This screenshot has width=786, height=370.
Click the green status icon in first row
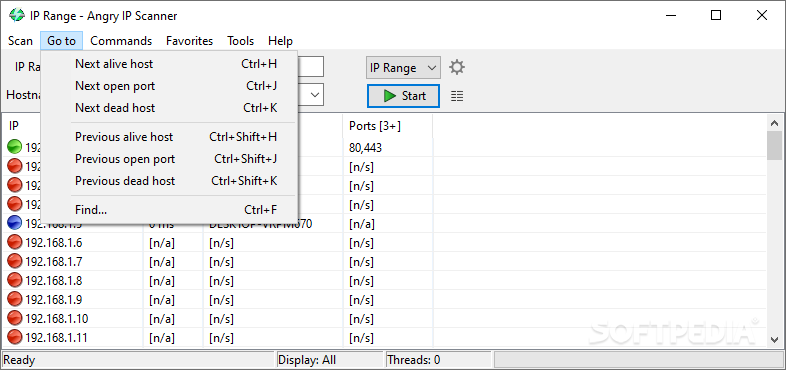tap(15, 147)
